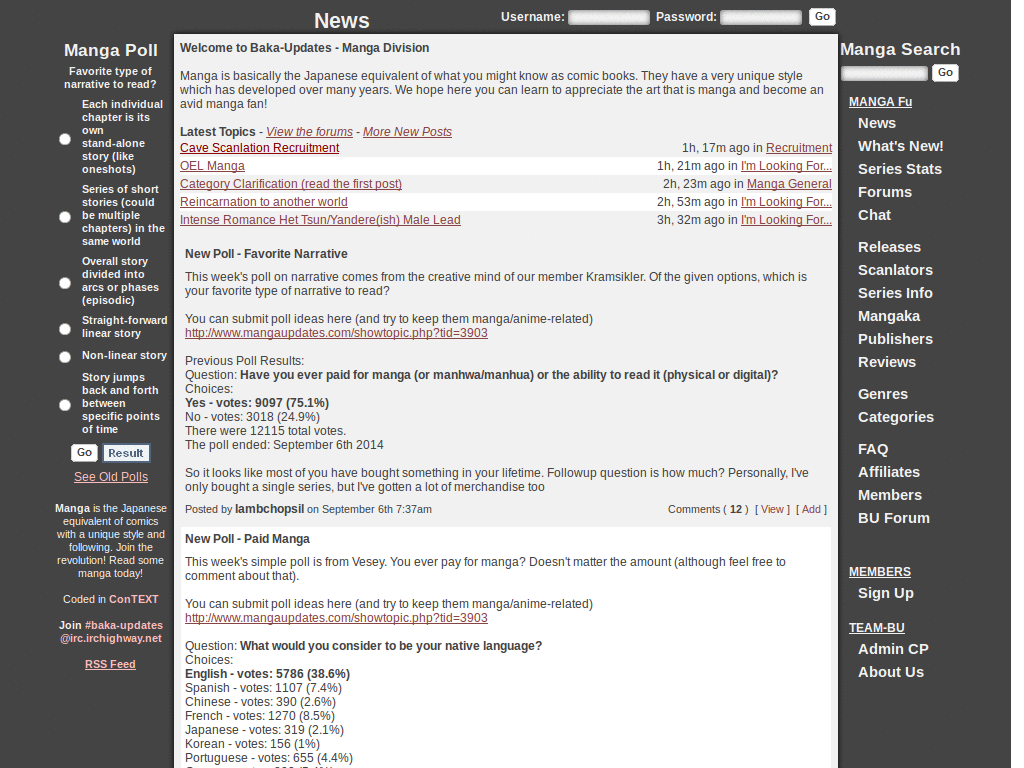The image size is (1024, 768).
Task: Open Admin CP link
Action: [x=893, y=649]
